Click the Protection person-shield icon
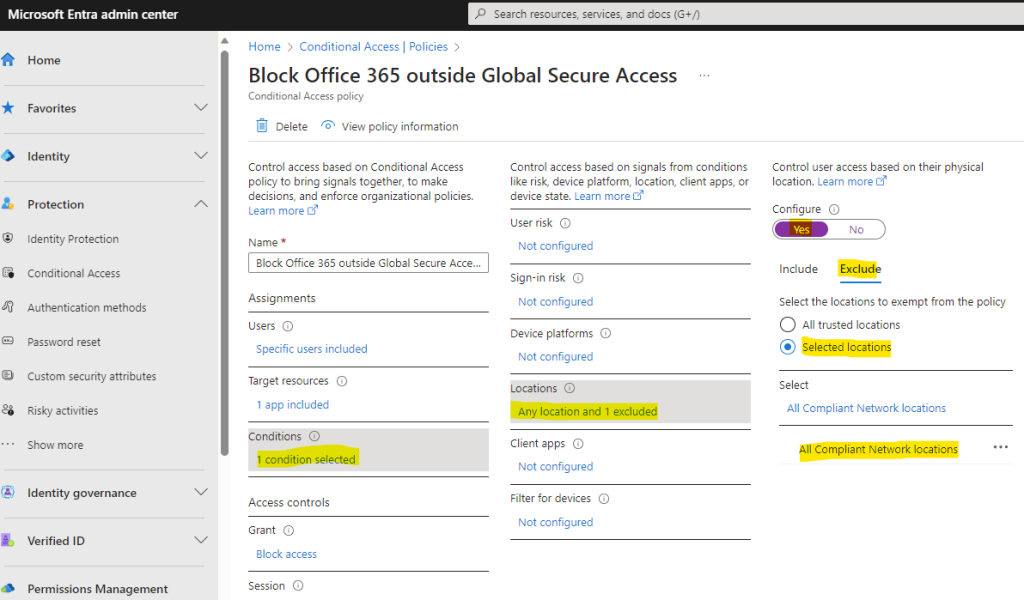The image size is (1024, 600). coord(8,204)
